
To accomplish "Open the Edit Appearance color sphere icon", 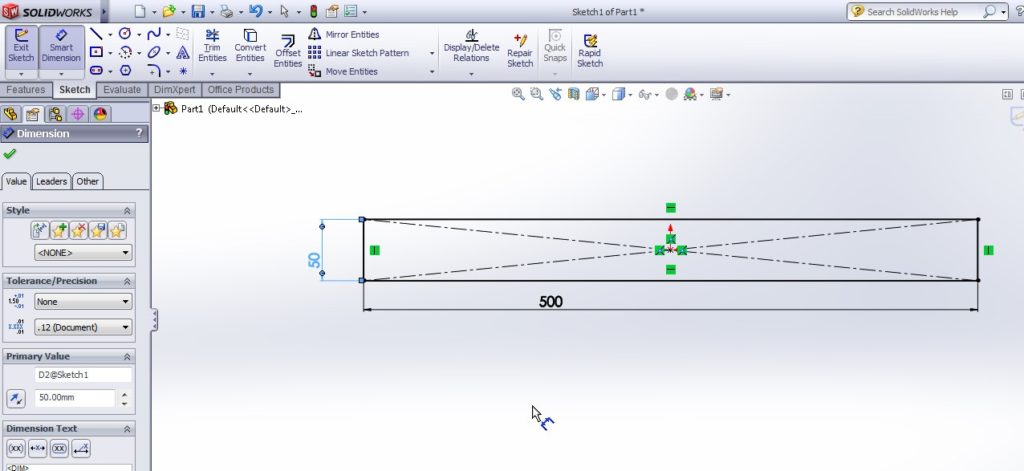I will pos(690,94).
